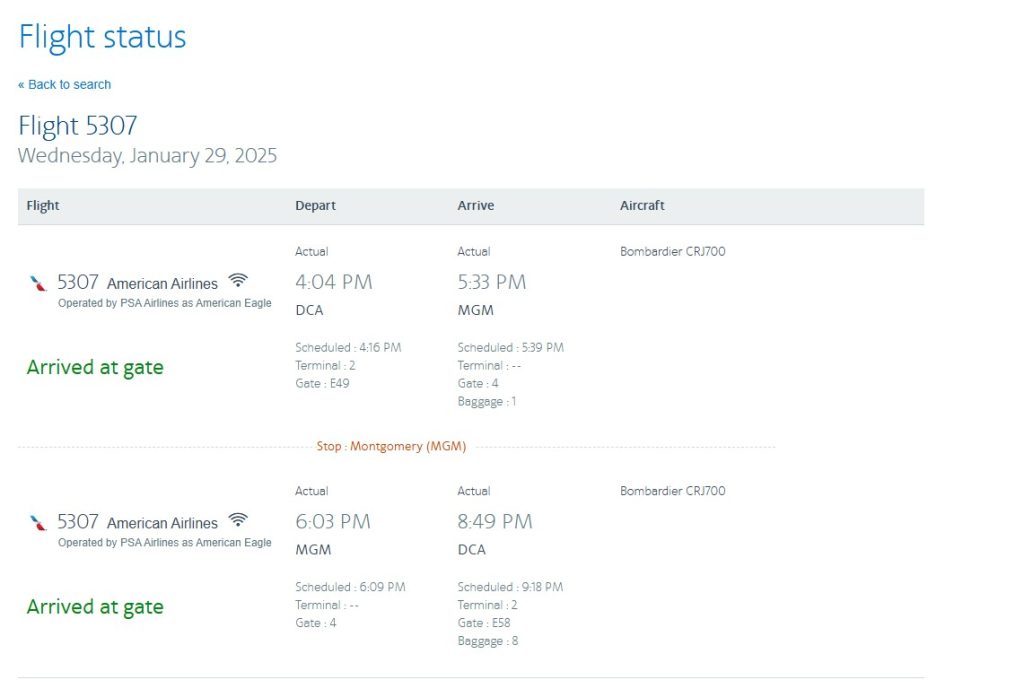The height and width of the screenshot is (680, 1024).
Task: Select the DCA departure airport code
Action: coord(309,310)
